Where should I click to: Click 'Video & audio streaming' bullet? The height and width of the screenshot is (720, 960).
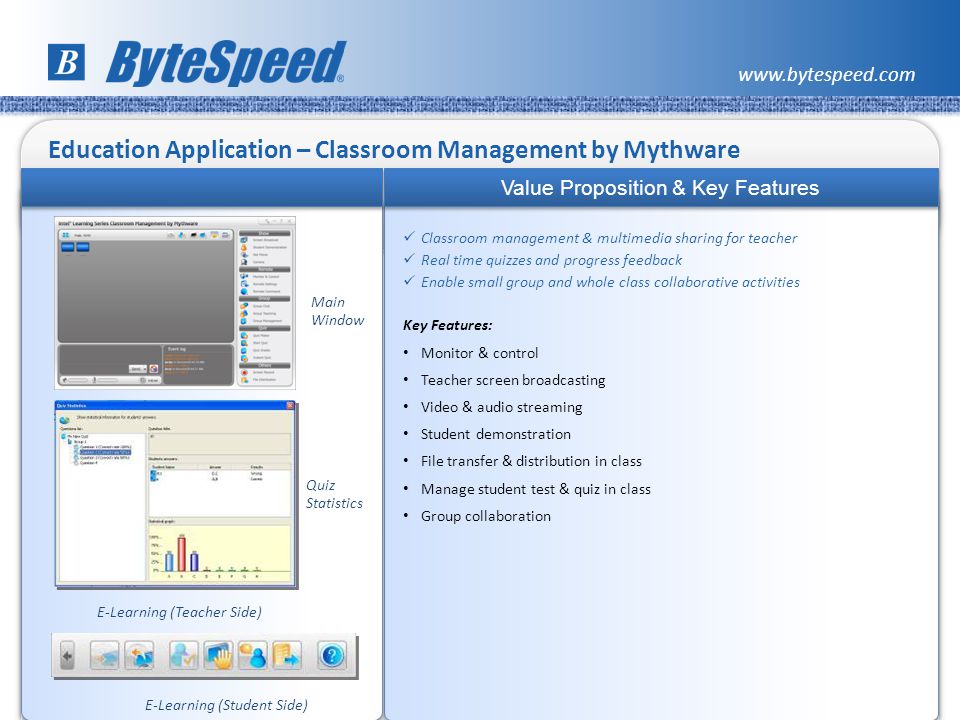(501, 407)
